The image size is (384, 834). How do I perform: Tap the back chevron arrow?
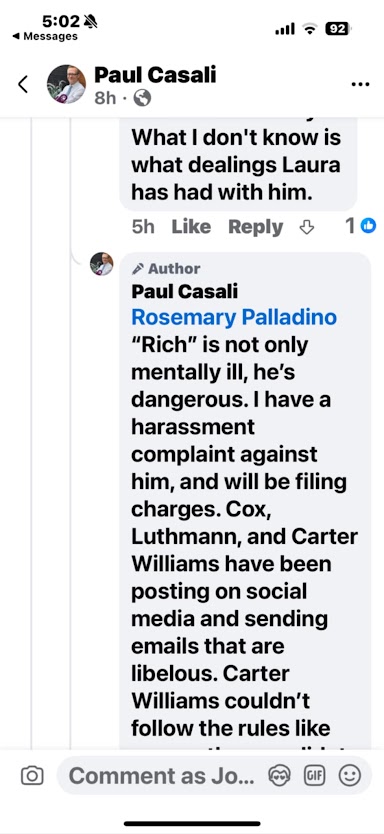coord(23,84)
